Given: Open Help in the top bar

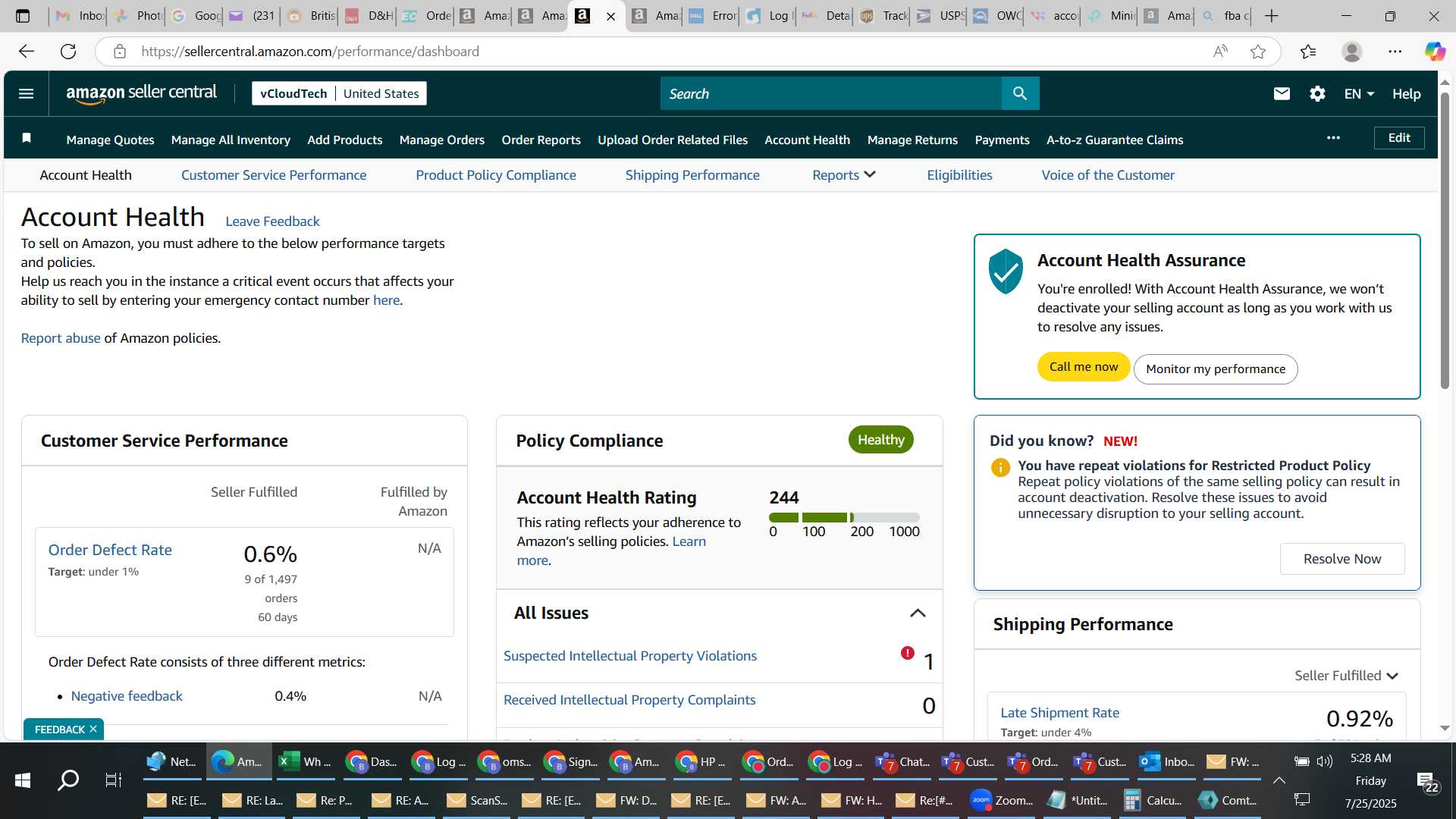Looking at the screenshot, I should (1406, 93).
